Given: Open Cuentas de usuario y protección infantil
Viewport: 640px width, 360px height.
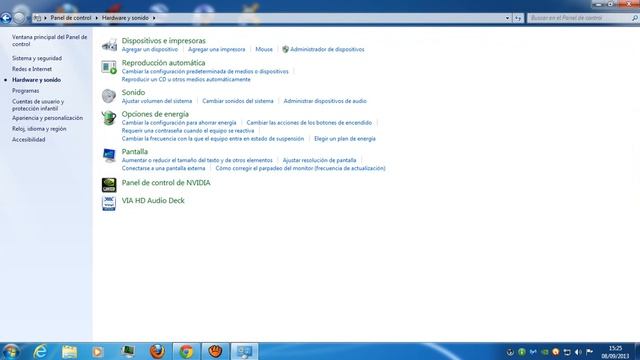Looking at the screenshot, I should coord(38,105).
